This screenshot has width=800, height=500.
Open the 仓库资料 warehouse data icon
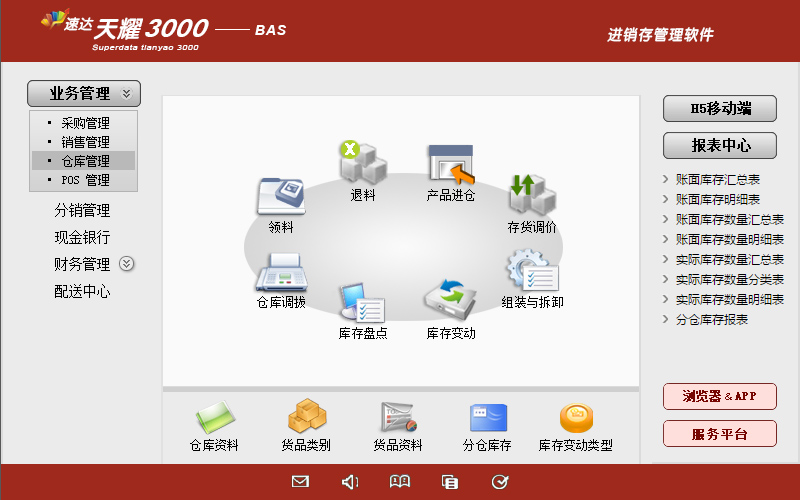pos(214,418)
